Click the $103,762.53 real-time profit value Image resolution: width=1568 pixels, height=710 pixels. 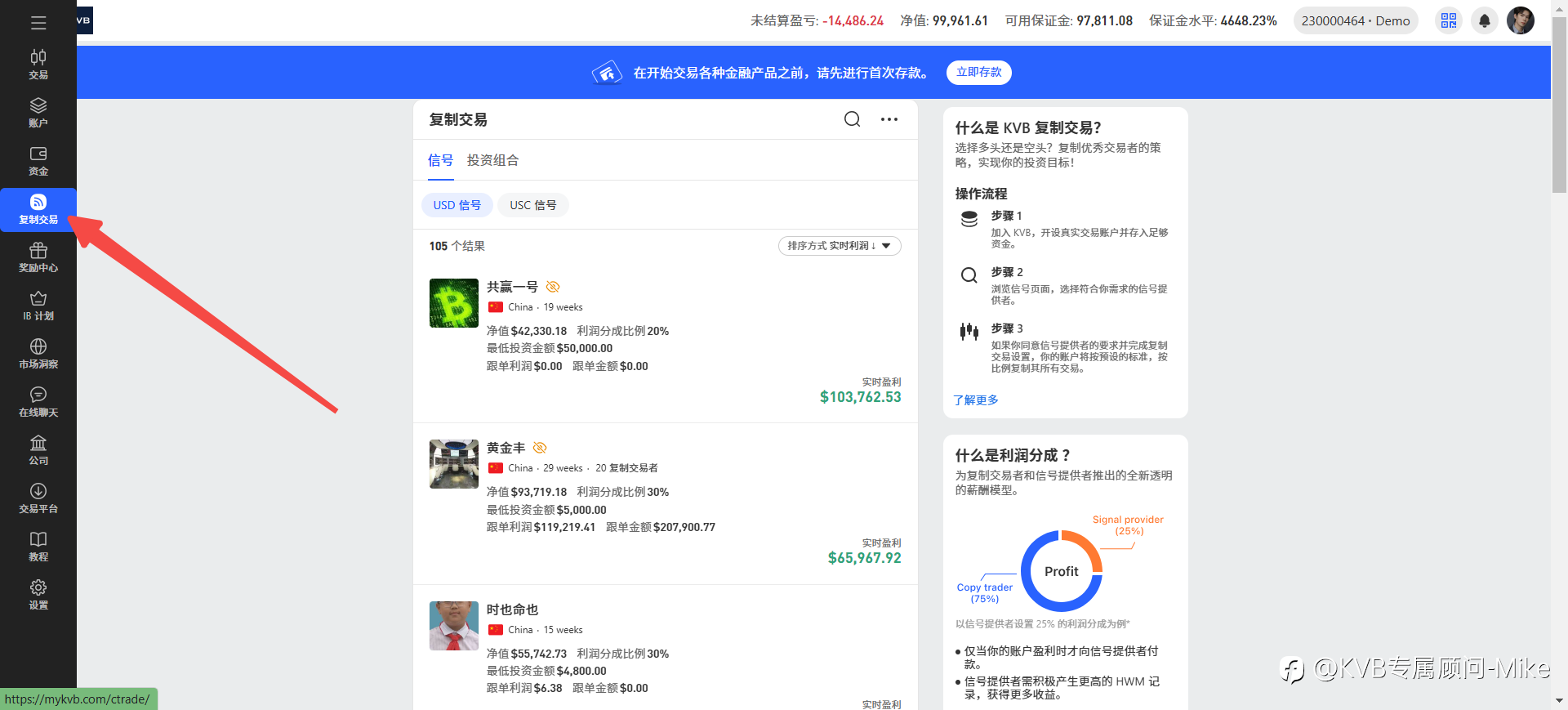click(x=861, y=397)
